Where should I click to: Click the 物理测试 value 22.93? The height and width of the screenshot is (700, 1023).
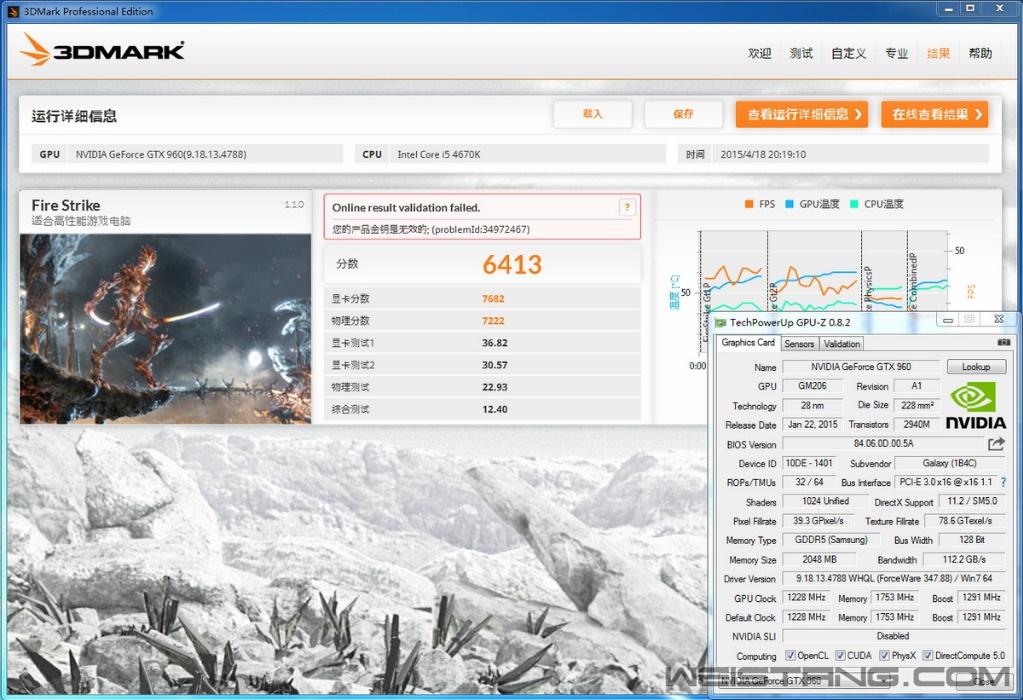[495, 388]
